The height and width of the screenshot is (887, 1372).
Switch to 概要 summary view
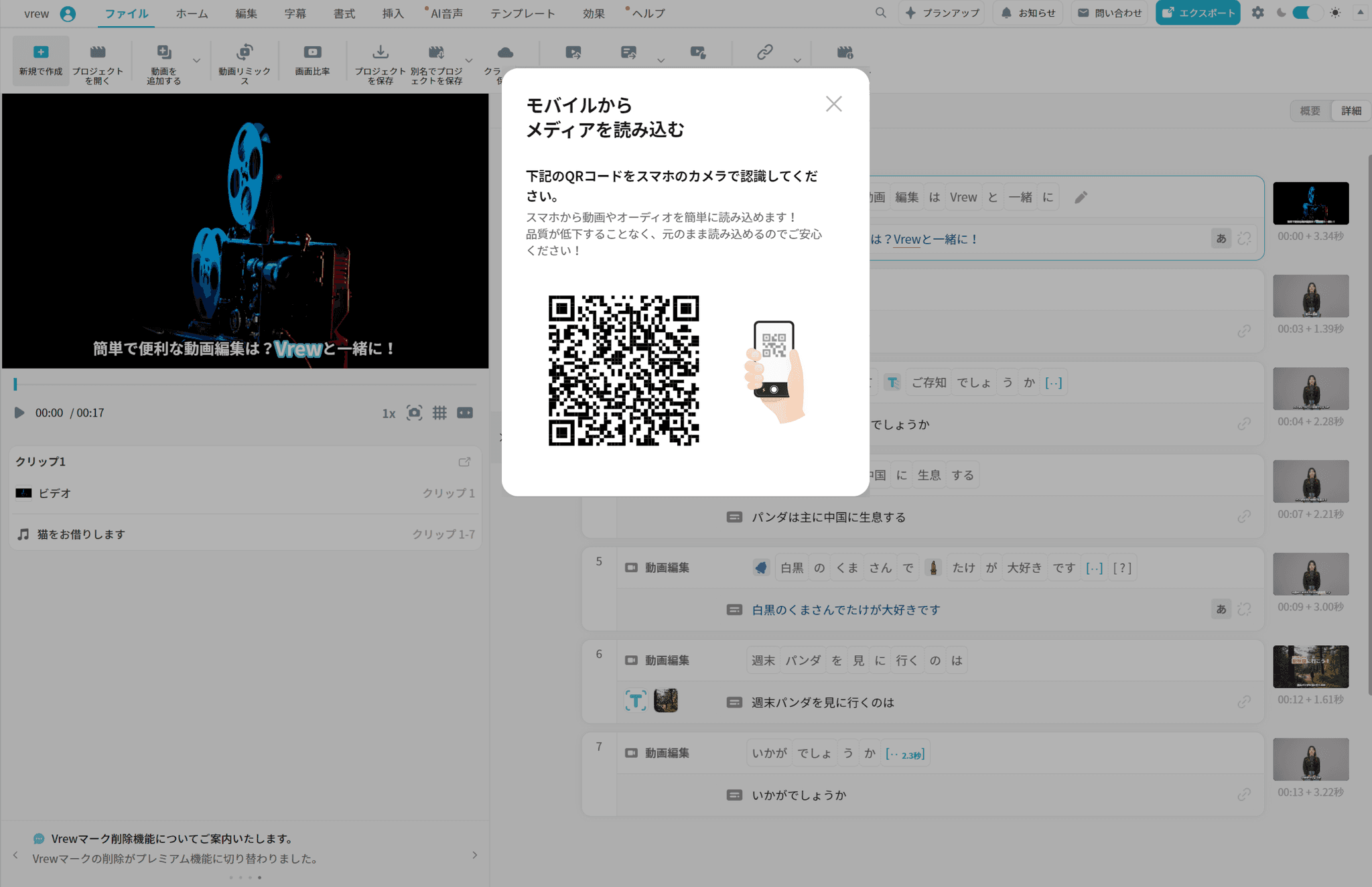(x=1310, y=111)
